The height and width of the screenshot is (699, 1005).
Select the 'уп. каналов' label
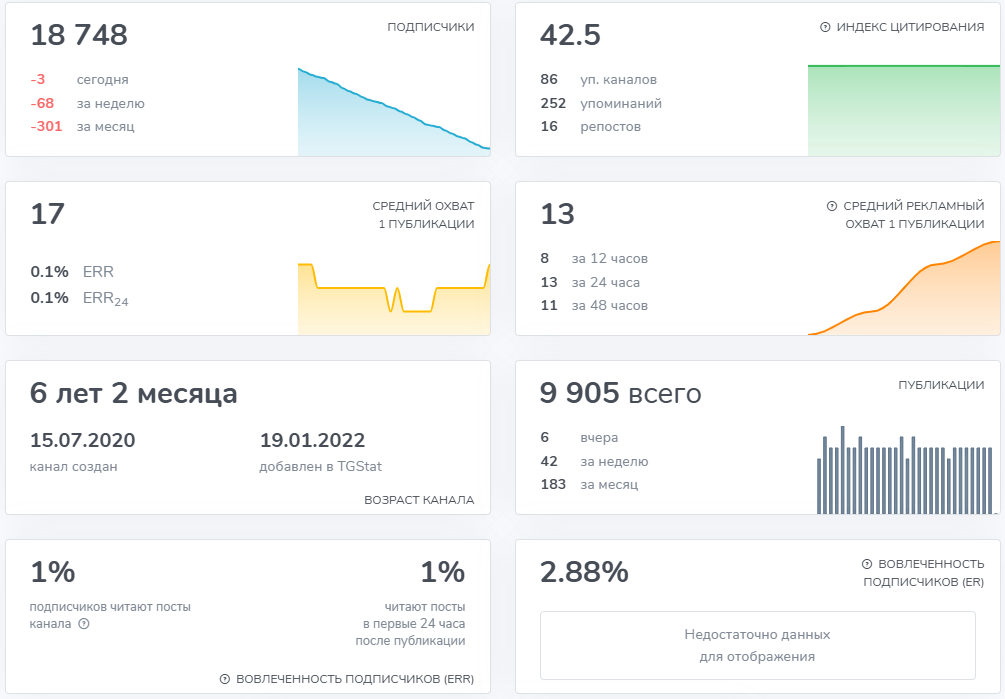point(619,79)
